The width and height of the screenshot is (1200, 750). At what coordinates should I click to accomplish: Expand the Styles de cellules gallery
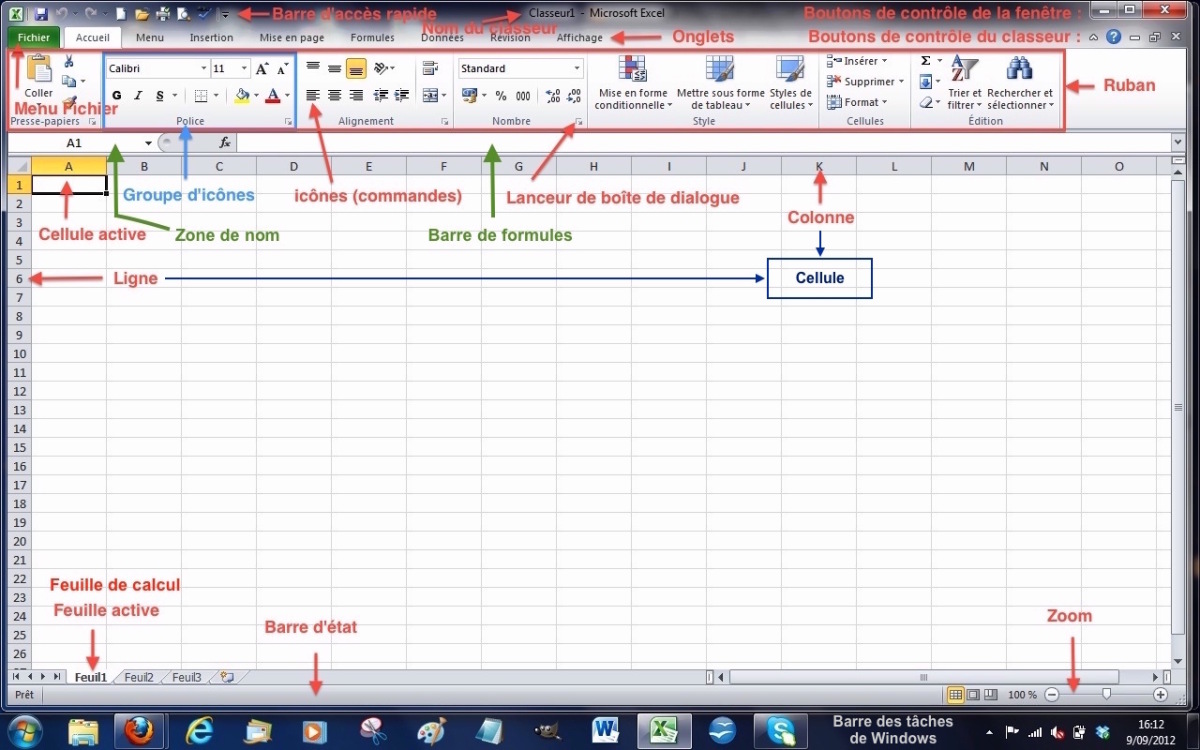tap(791, 82)
